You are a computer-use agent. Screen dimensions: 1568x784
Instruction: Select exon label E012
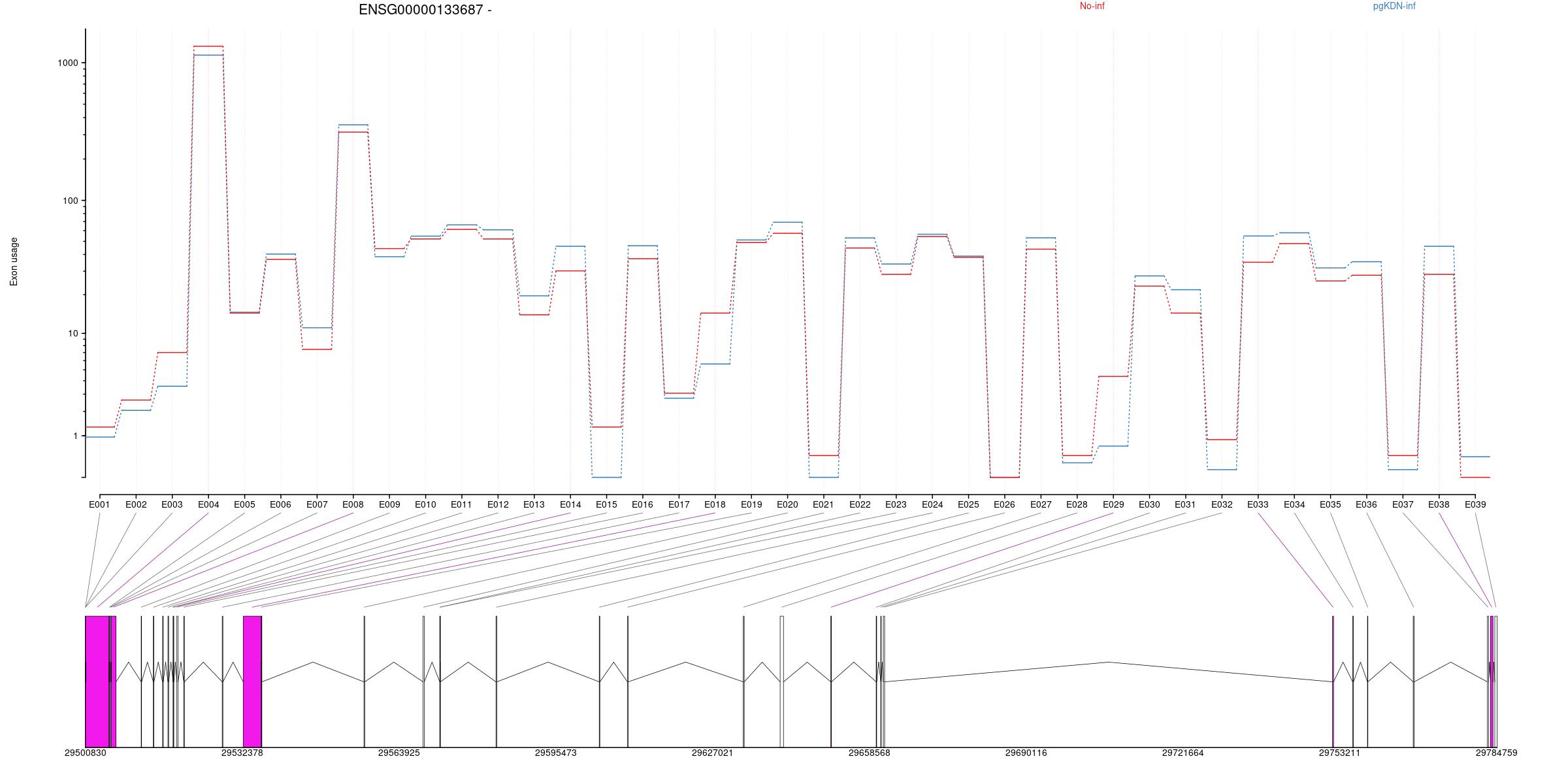(x=498, y=504)
